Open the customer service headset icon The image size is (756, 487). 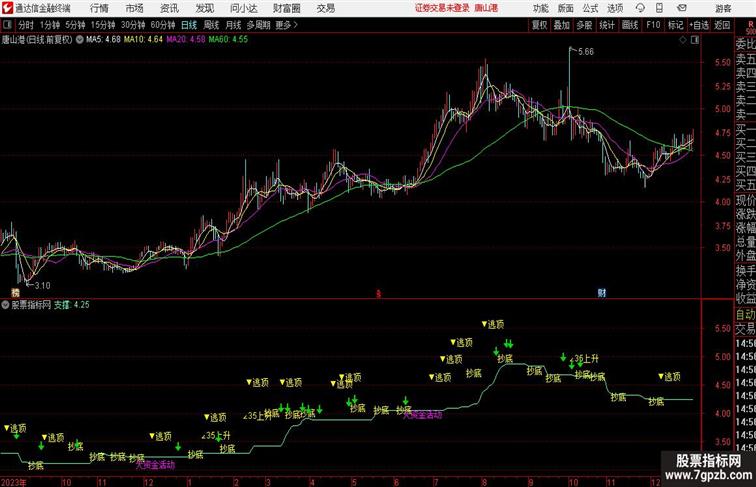pos(640,8)
